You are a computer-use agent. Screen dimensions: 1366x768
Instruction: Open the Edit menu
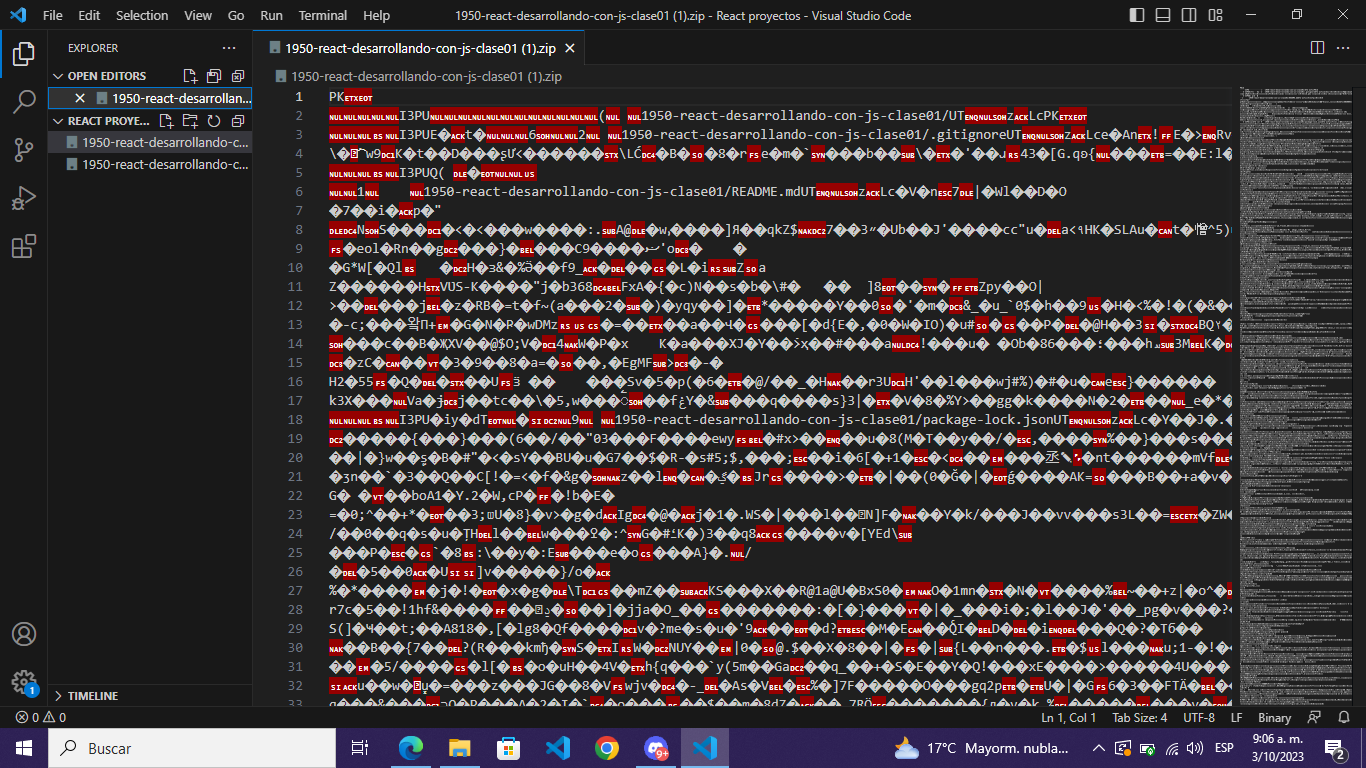pos(89,15)
